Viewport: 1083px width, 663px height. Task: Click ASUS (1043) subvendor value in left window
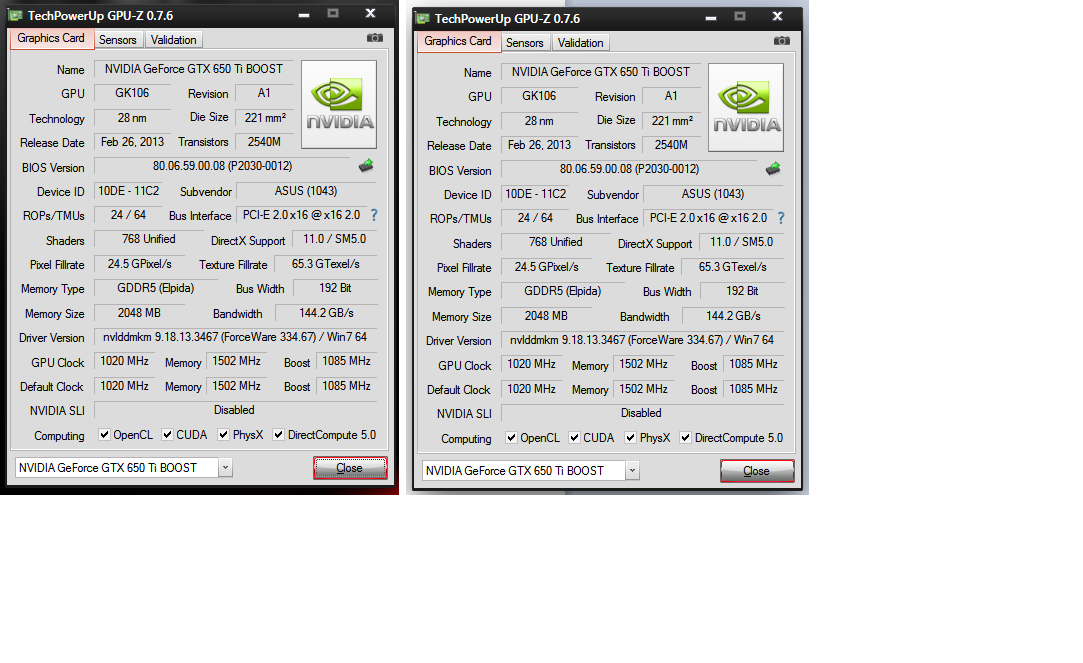(x=306, y=191)
